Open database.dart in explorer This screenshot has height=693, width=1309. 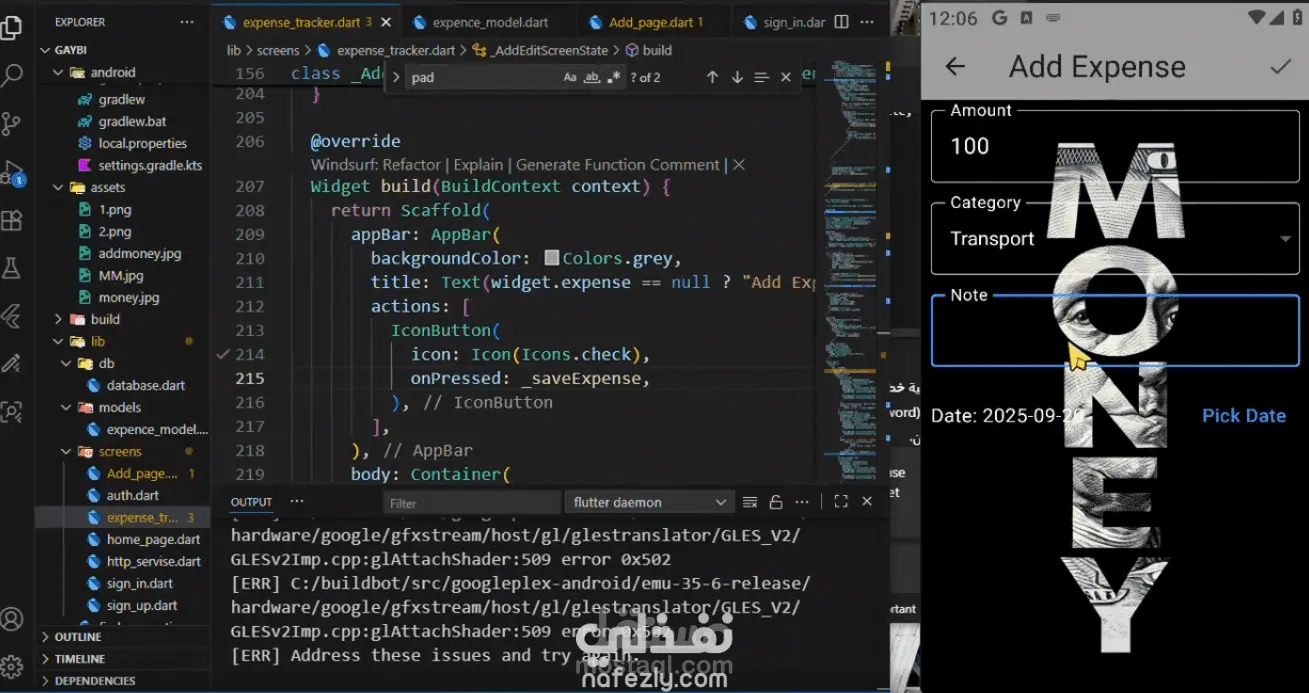tap(146, 385)
